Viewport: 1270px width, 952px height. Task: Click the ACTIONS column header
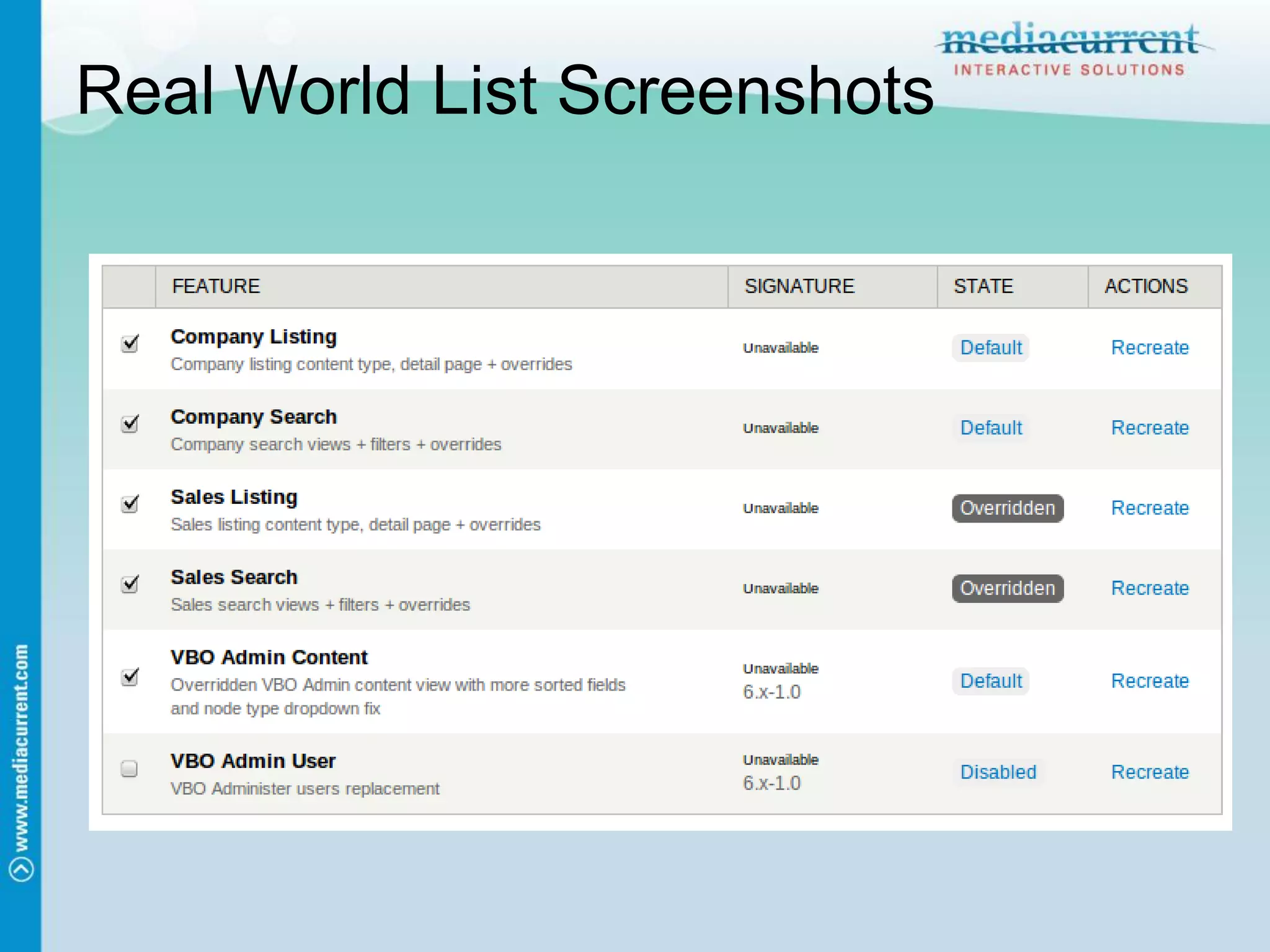coord(1155,286)
